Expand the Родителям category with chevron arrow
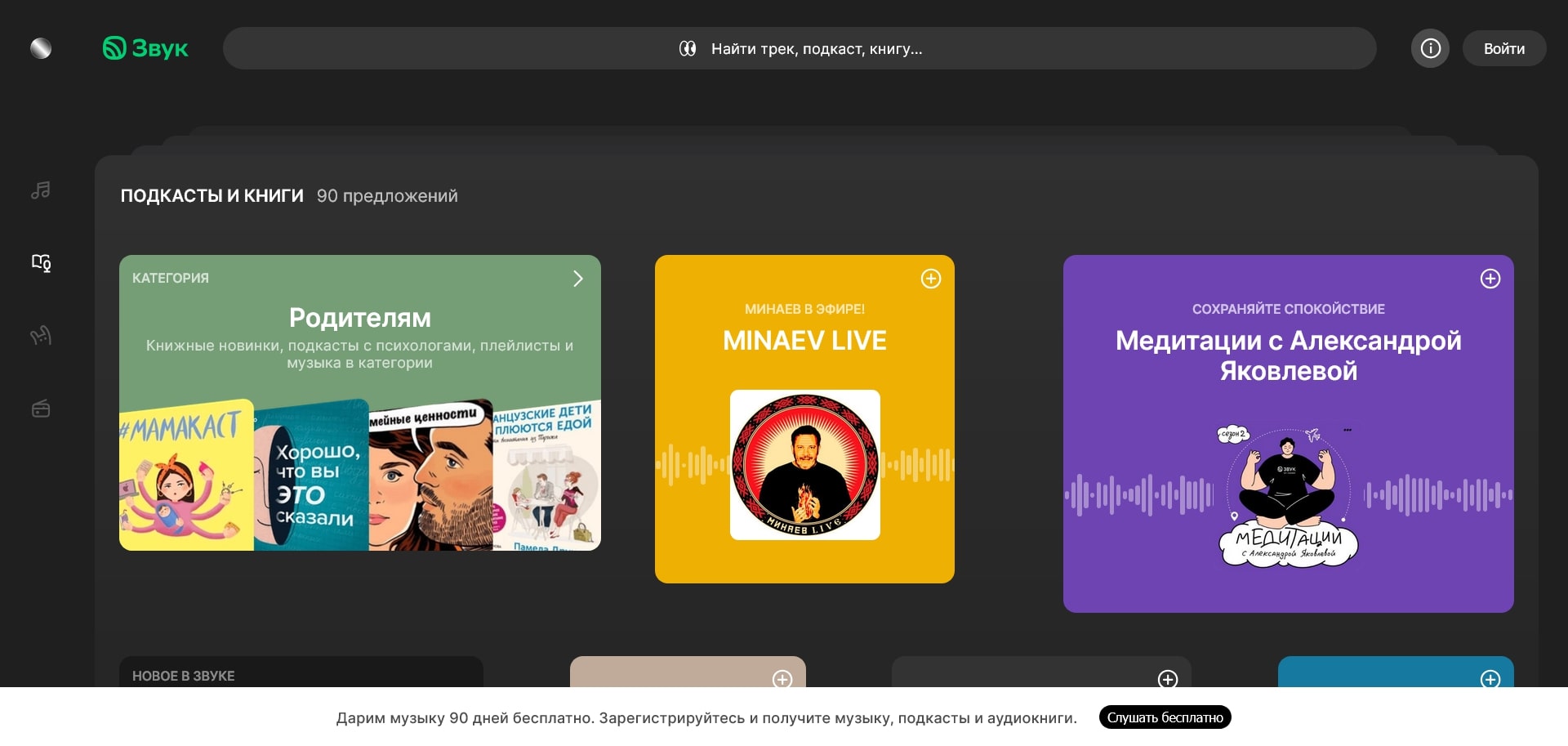This screenshot has height=746, width=1568. 577,279
